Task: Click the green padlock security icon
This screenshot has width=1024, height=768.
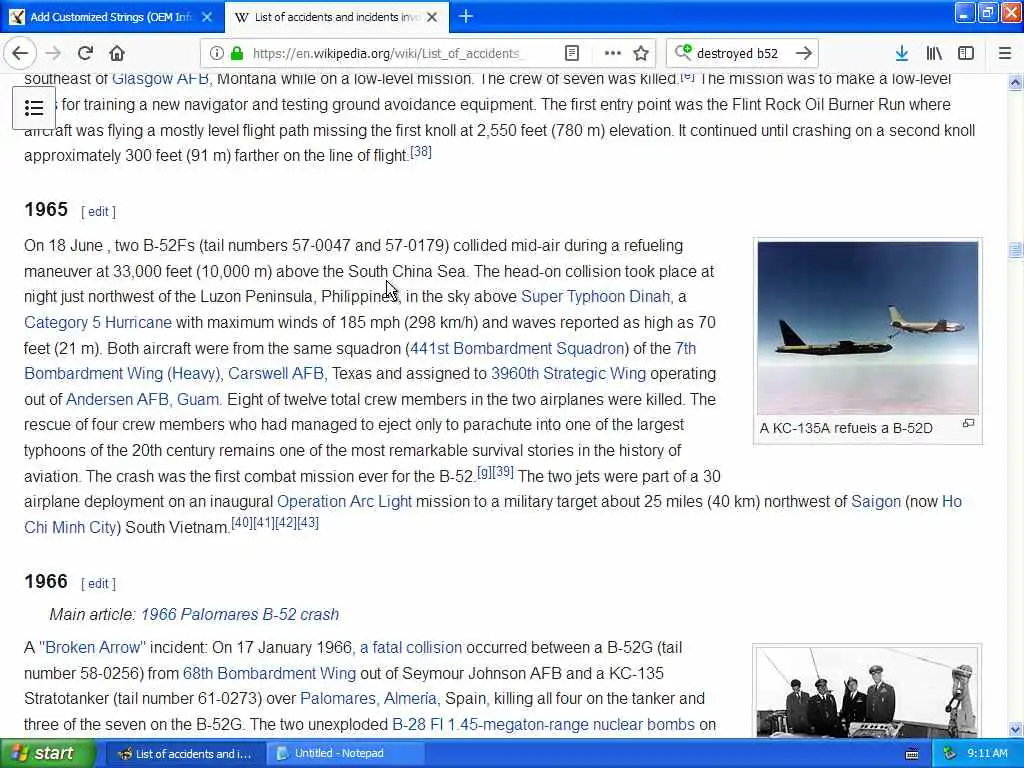Action: click(x=237, y=53)
